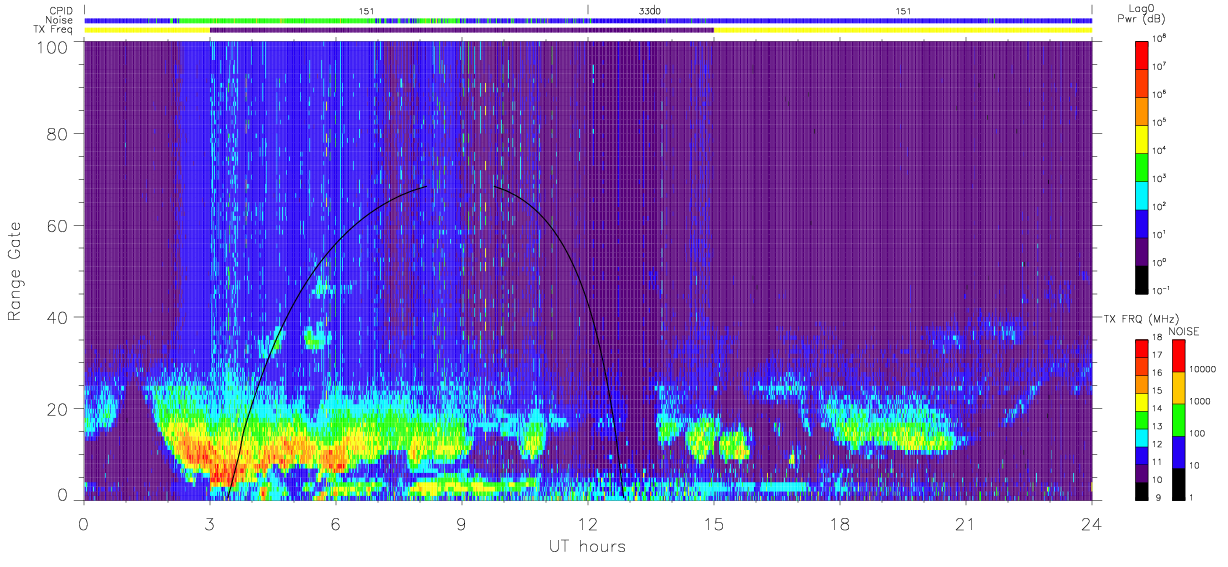The width and height of the screenshot is (1228, 567).
Task: Click the 'UT hours' x-axis title
Action: coord(586,546)
